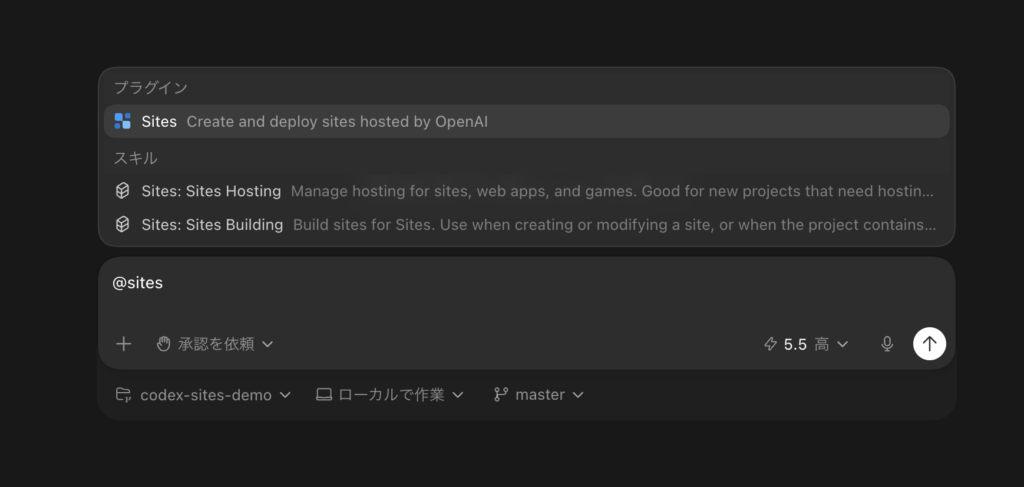Open the 承認を依頼 approval dropdown
Viewport: 1024px width, 487px height.
coord(215,344)
